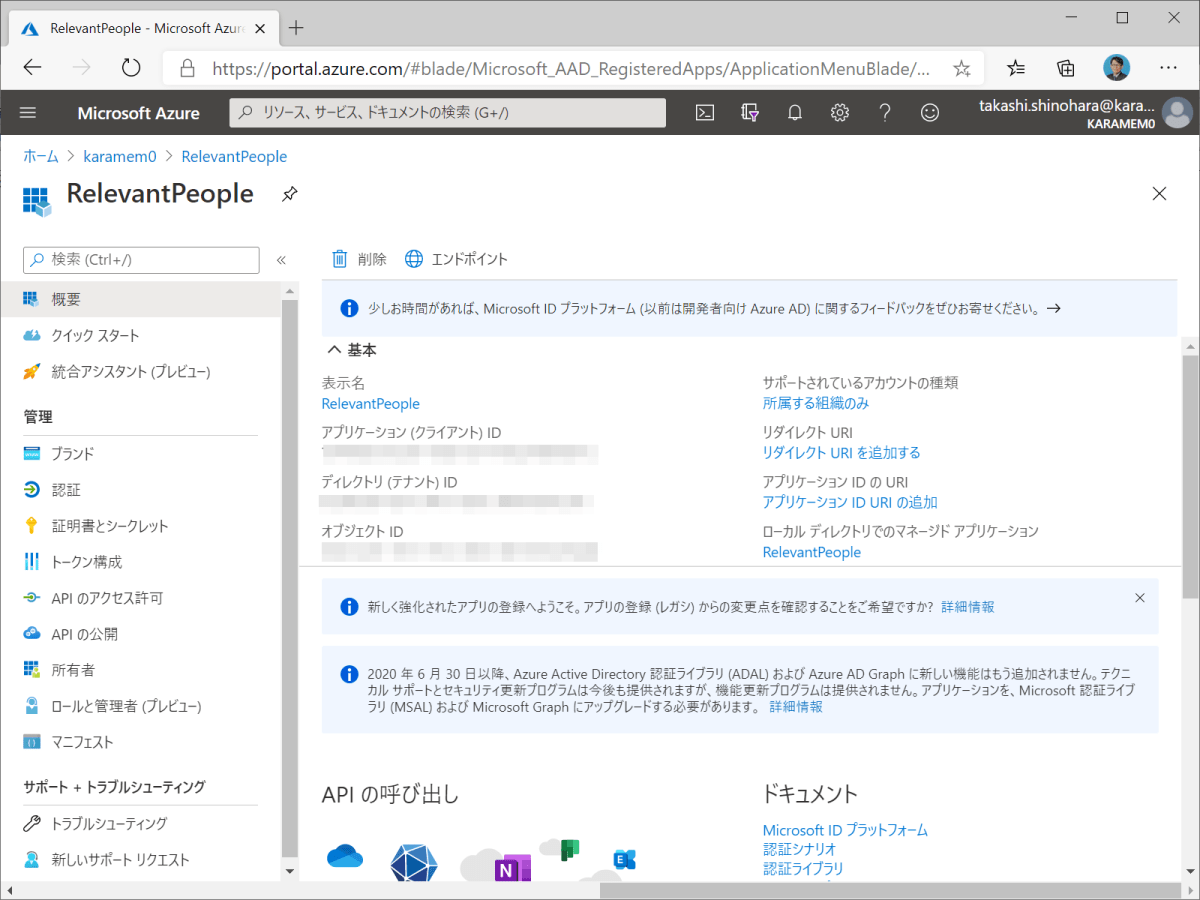1200x900 pixels.
Task: Dismiss the new app registration banner
Action: pyautogui.click(x=1140, y=597)
